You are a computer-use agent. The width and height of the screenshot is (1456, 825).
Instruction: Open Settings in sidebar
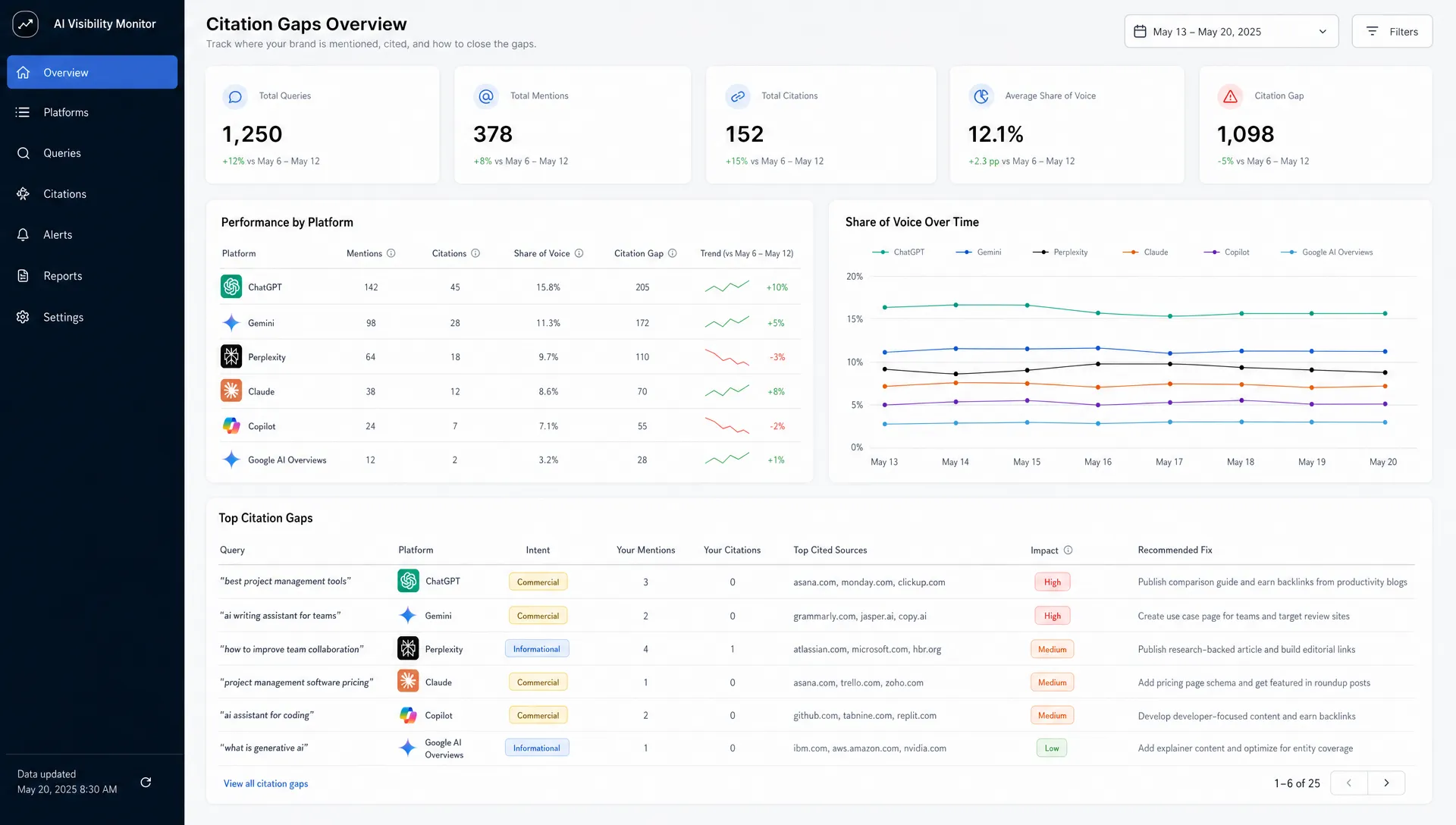(x=92, y=317)
